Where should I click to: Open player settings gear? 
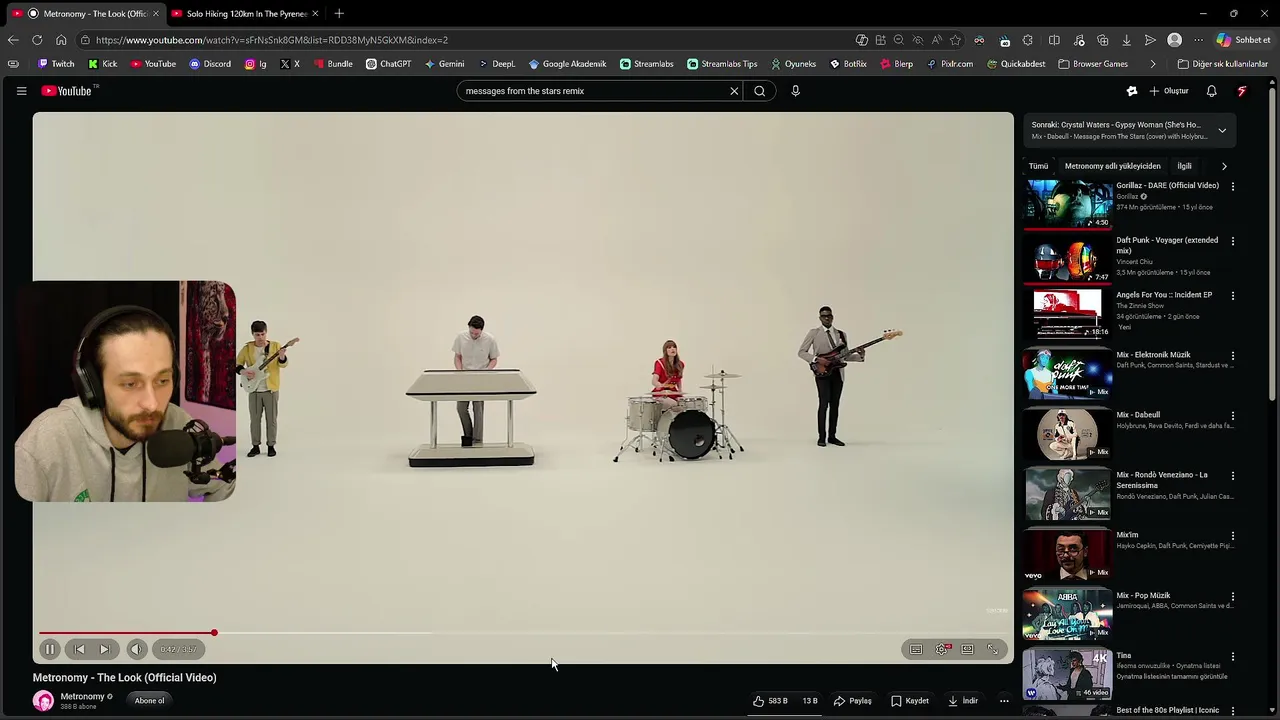942,649
